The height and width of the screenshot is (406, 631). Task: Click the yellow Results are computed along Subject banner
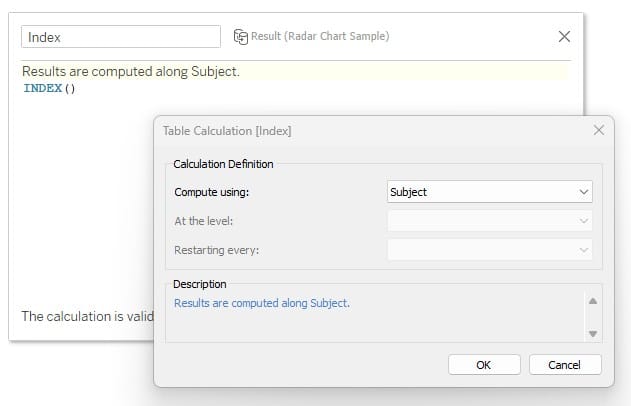296,71
